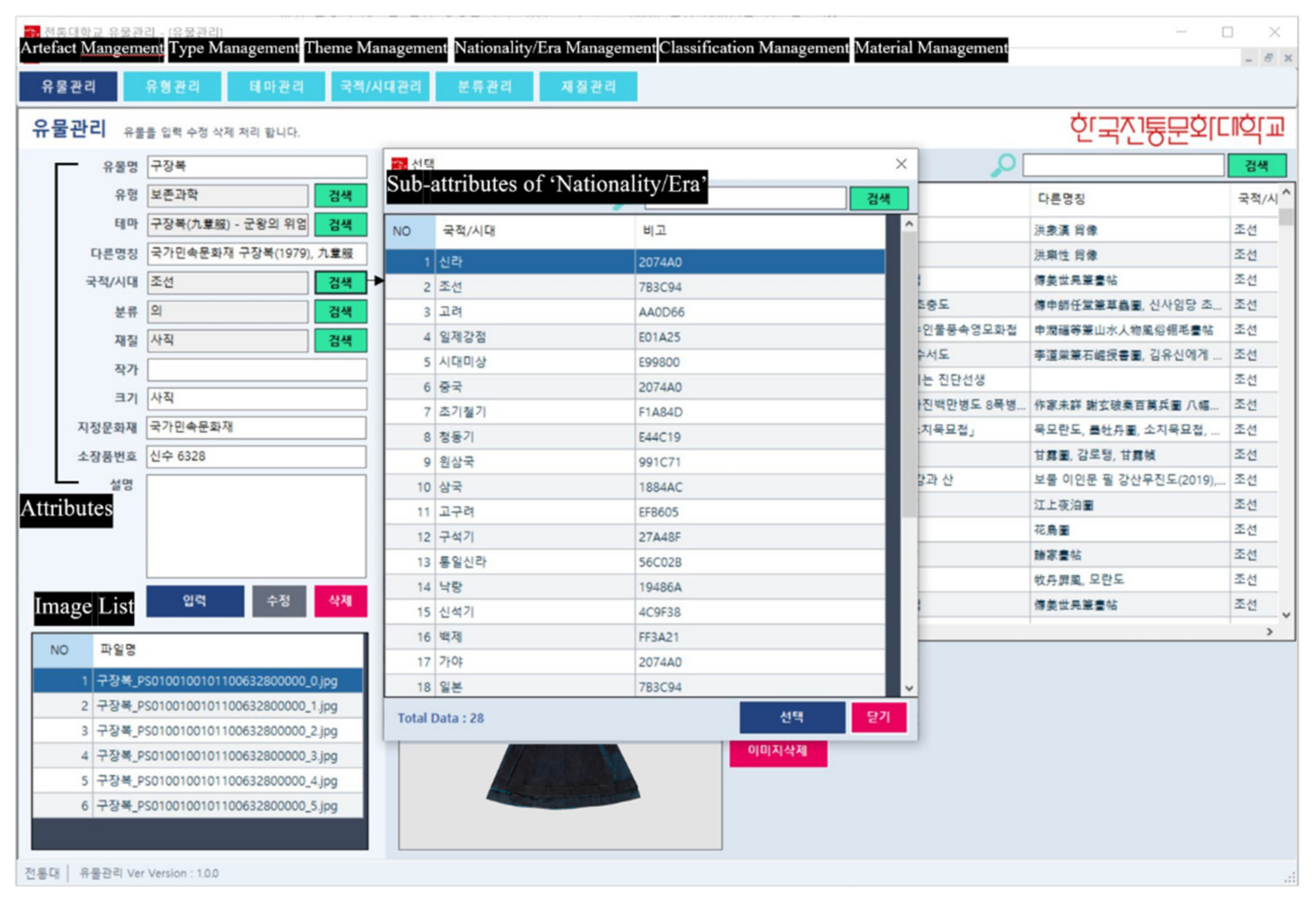The image size is (1316, 902).
Task: Click the pink 닫기 button
Action: [x=878, y=717]
